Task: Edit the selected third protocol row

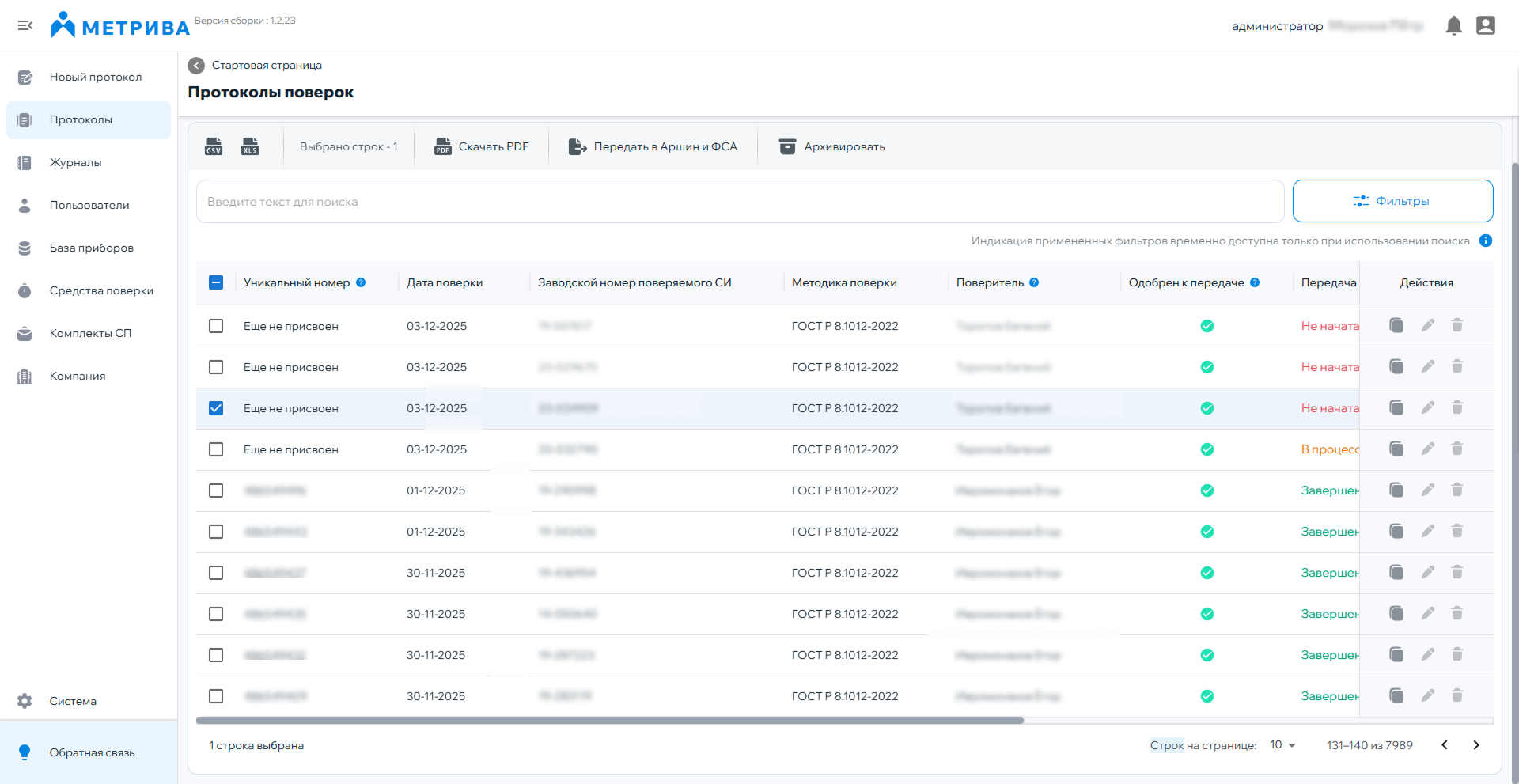Action: 1427,408
